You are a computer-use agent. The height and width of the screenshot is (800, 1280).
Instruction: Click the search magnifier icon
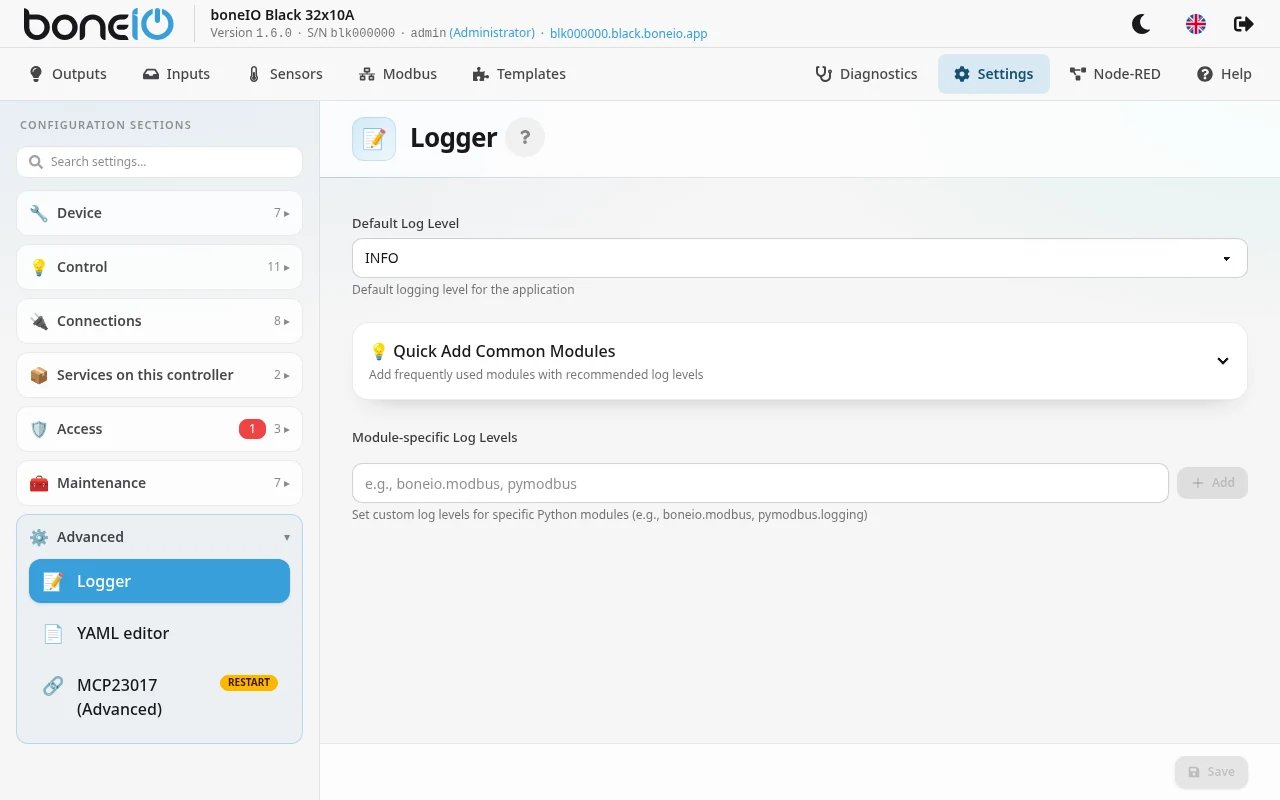36,162
